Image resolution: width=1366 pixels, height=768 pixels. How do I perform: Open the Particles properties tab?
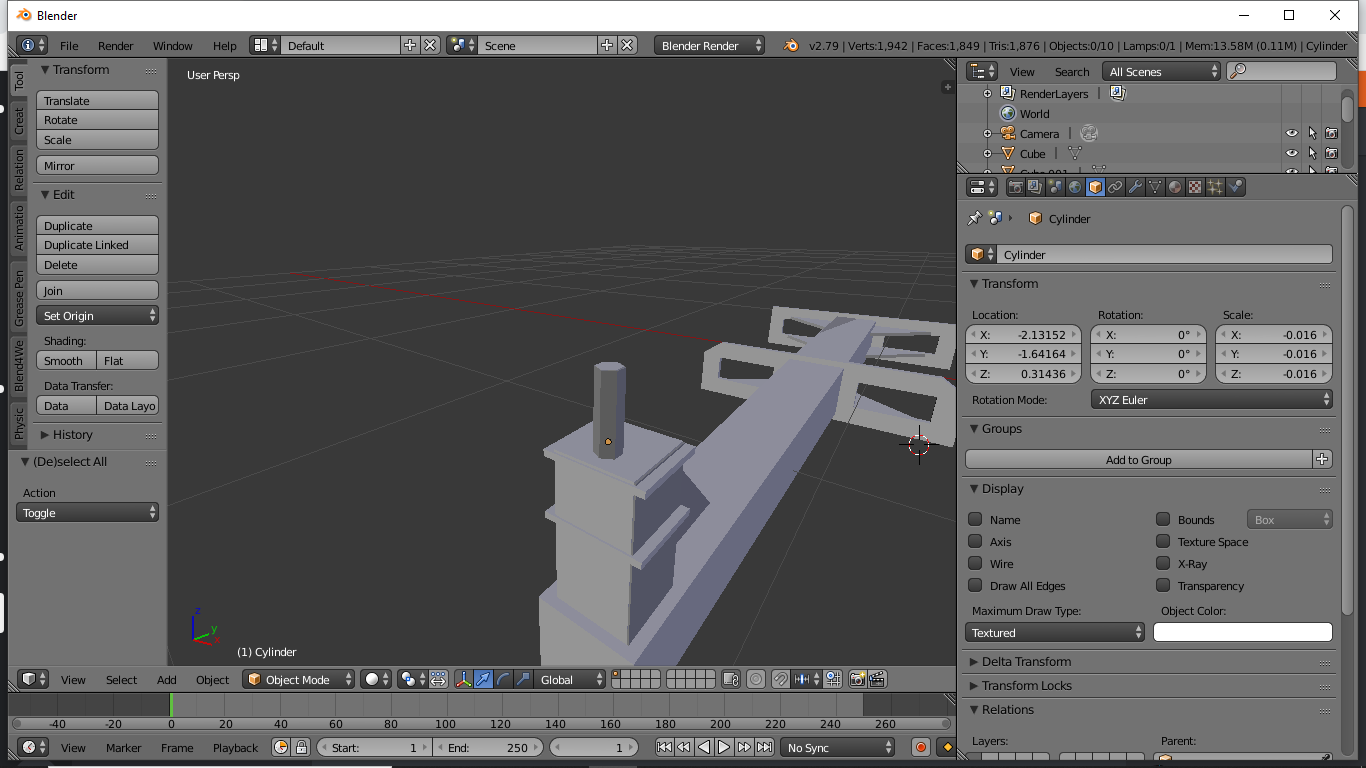[x=1215, y=187]
